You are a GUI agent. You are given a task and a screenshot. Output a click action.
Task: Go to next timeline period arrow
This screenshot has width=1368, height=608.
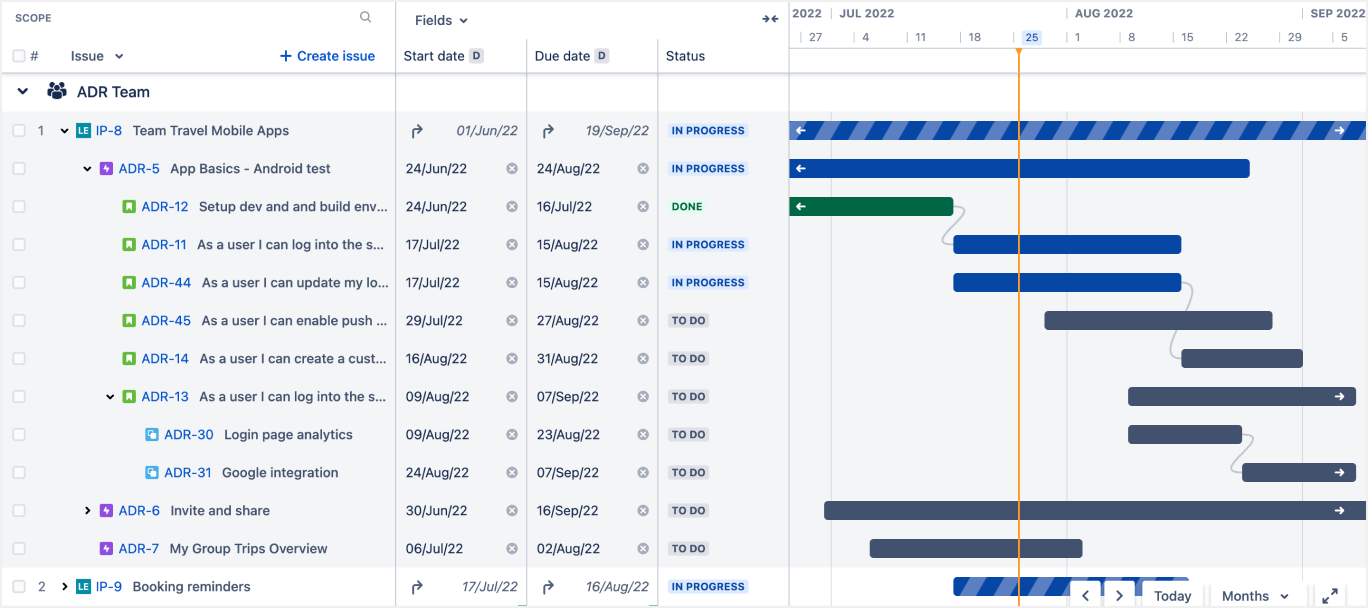1119,595
